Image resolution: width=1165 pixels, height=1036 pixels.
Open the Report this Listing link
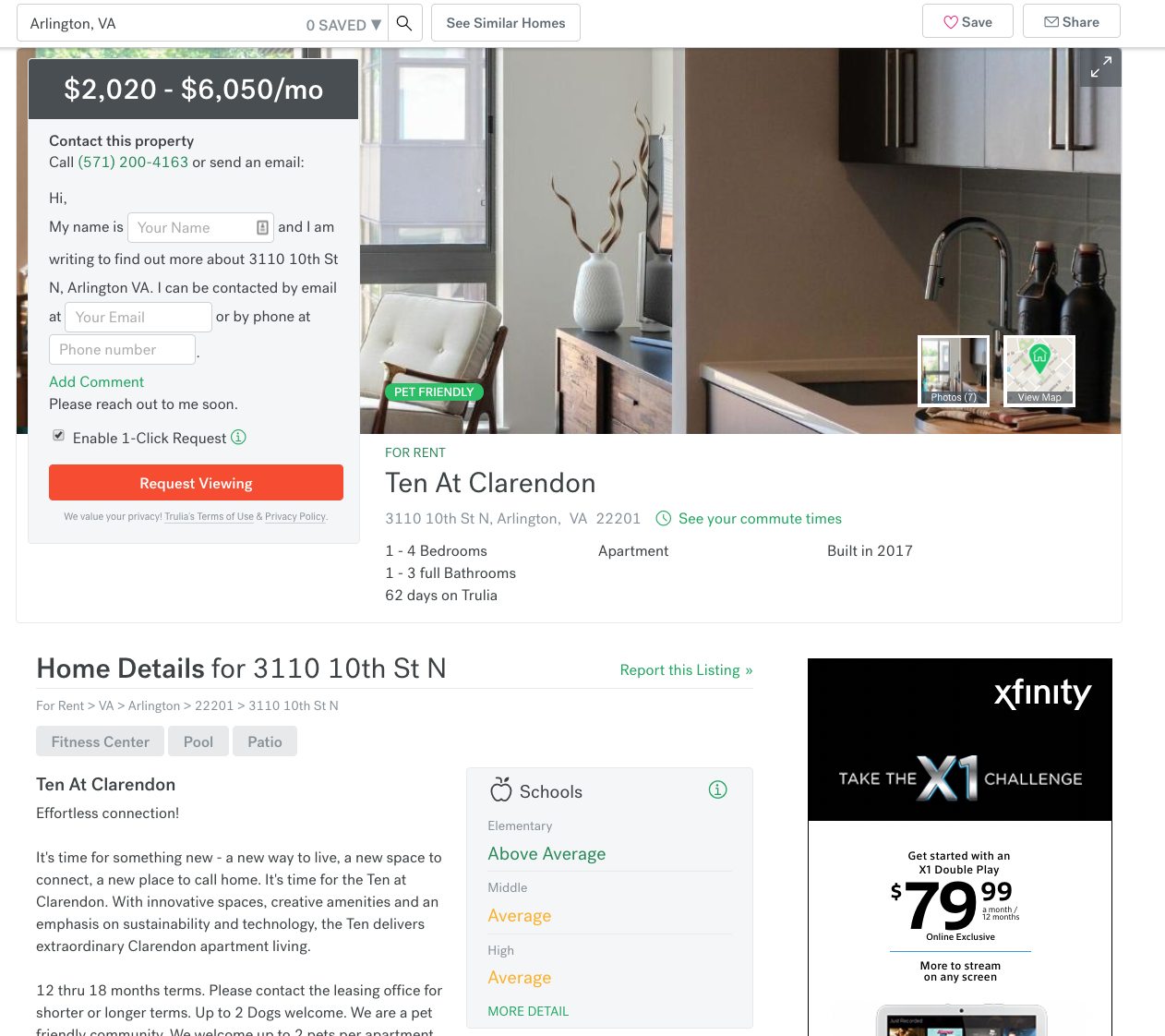pos(686,670)
